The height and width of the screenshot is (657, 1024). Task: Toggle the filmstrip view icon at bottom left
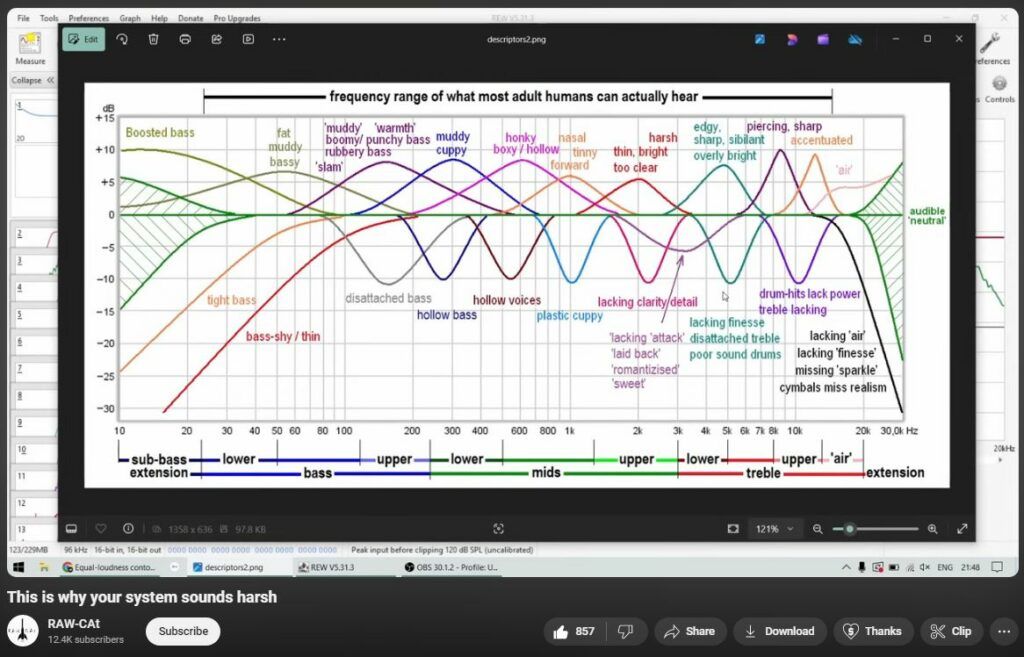pyautogui.click(x=72, y=528)
